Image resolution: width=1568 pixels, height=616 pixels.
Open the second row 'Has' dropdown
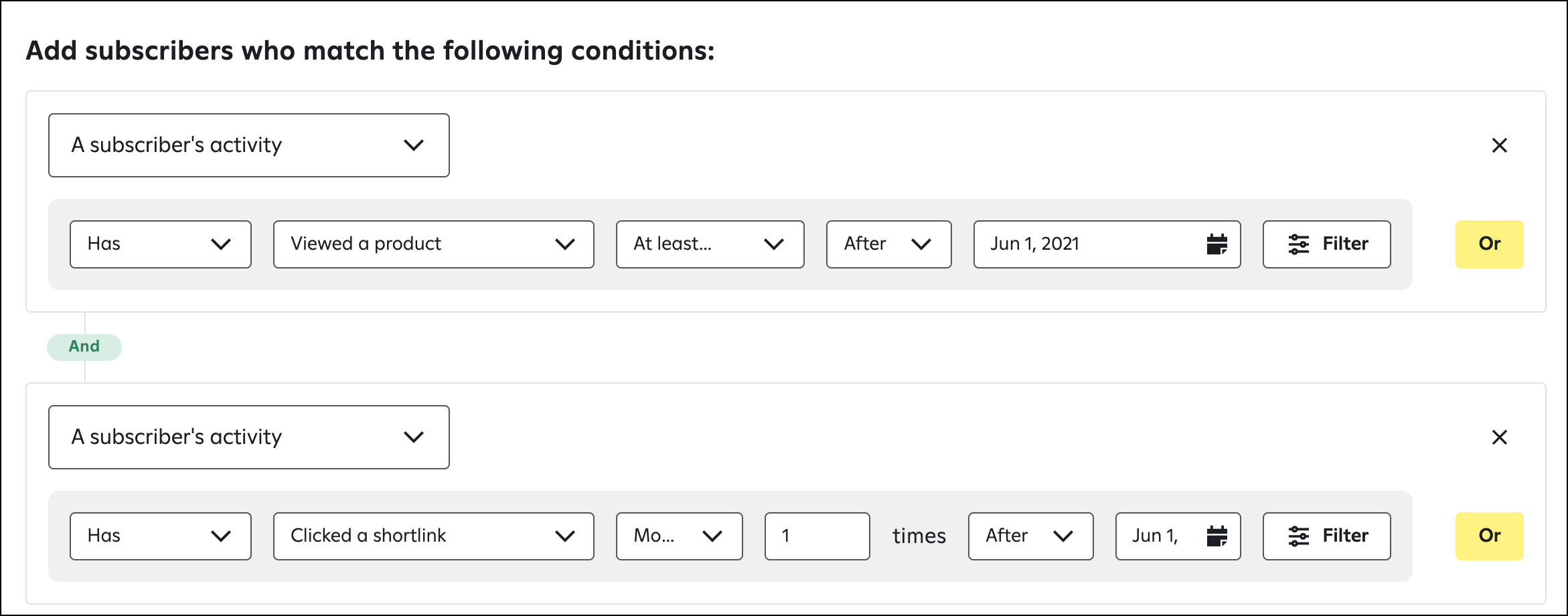click(x=161, y=536)
